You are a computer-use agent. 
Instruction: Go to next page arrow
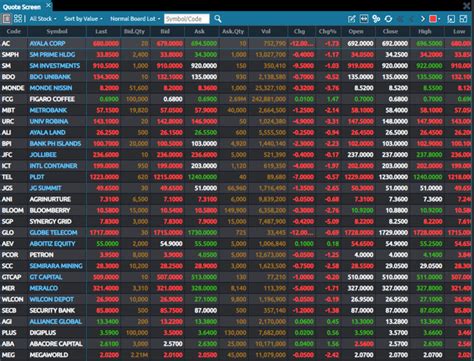[x=423, y=19]
